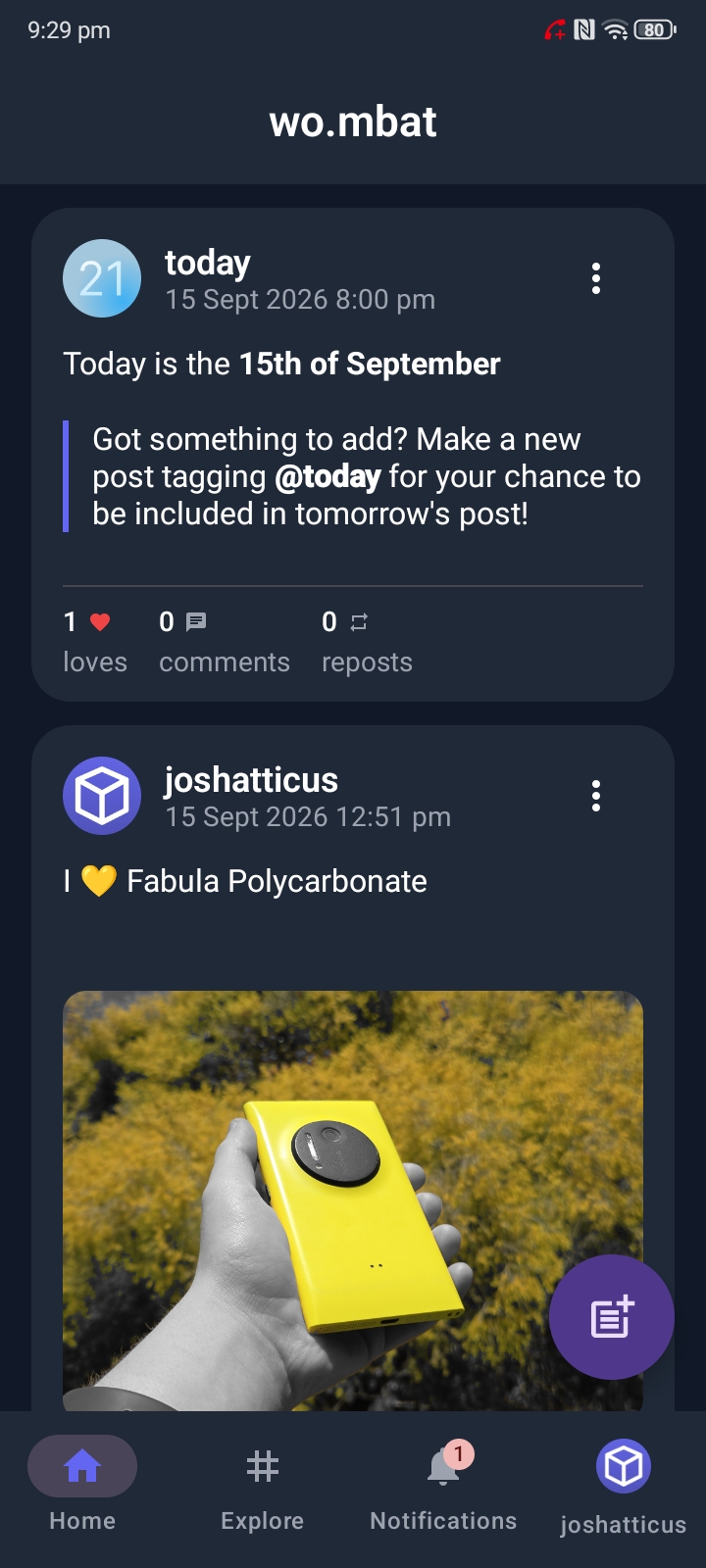
Task: Open the joshatticus profile tab
Action: (624, 1486)
